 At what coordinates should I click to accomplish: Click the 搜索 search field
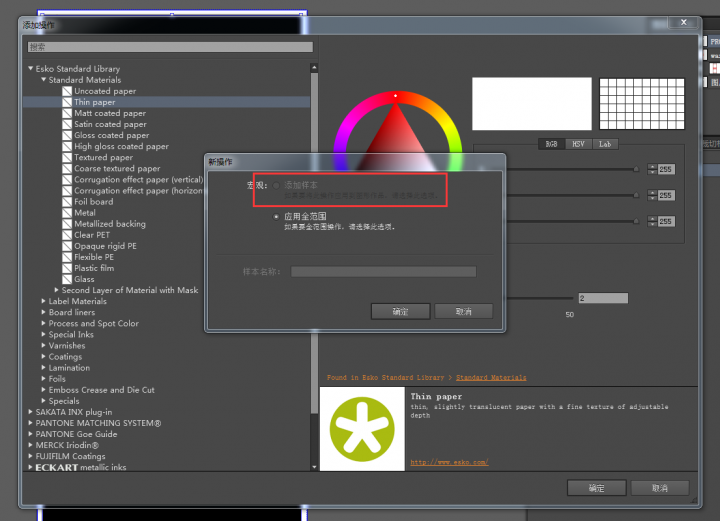pyautogui.click(x=170, y=47)
